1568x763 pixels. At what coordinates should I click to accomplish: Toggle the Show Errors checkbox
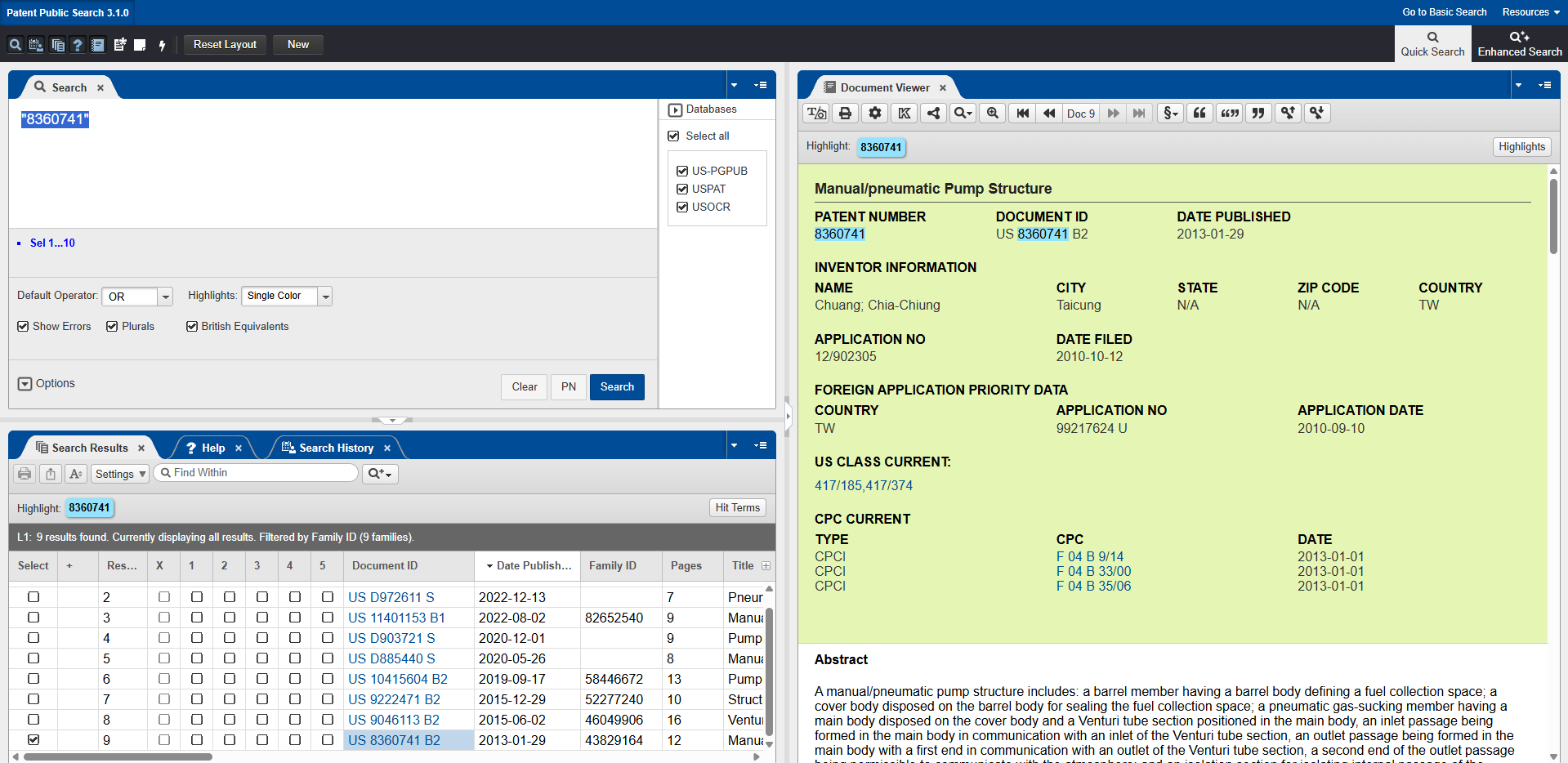tap(23, 327)
